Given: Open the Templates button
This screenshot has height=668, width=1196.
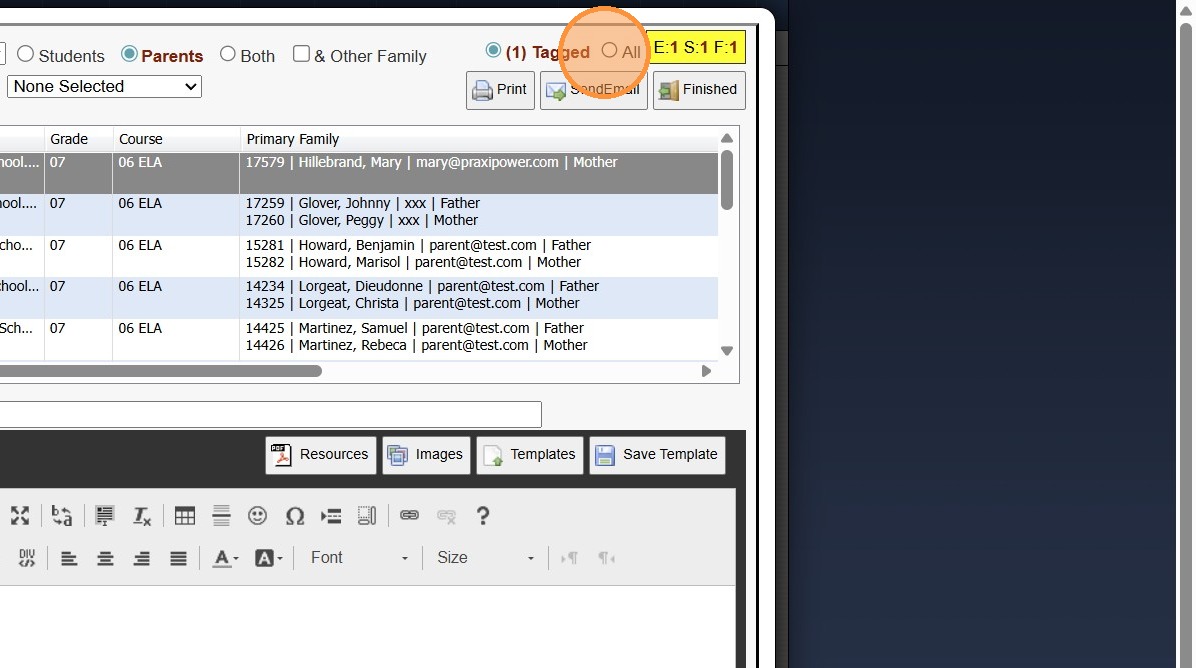Looking at the screenshot, I should [530, 455].
